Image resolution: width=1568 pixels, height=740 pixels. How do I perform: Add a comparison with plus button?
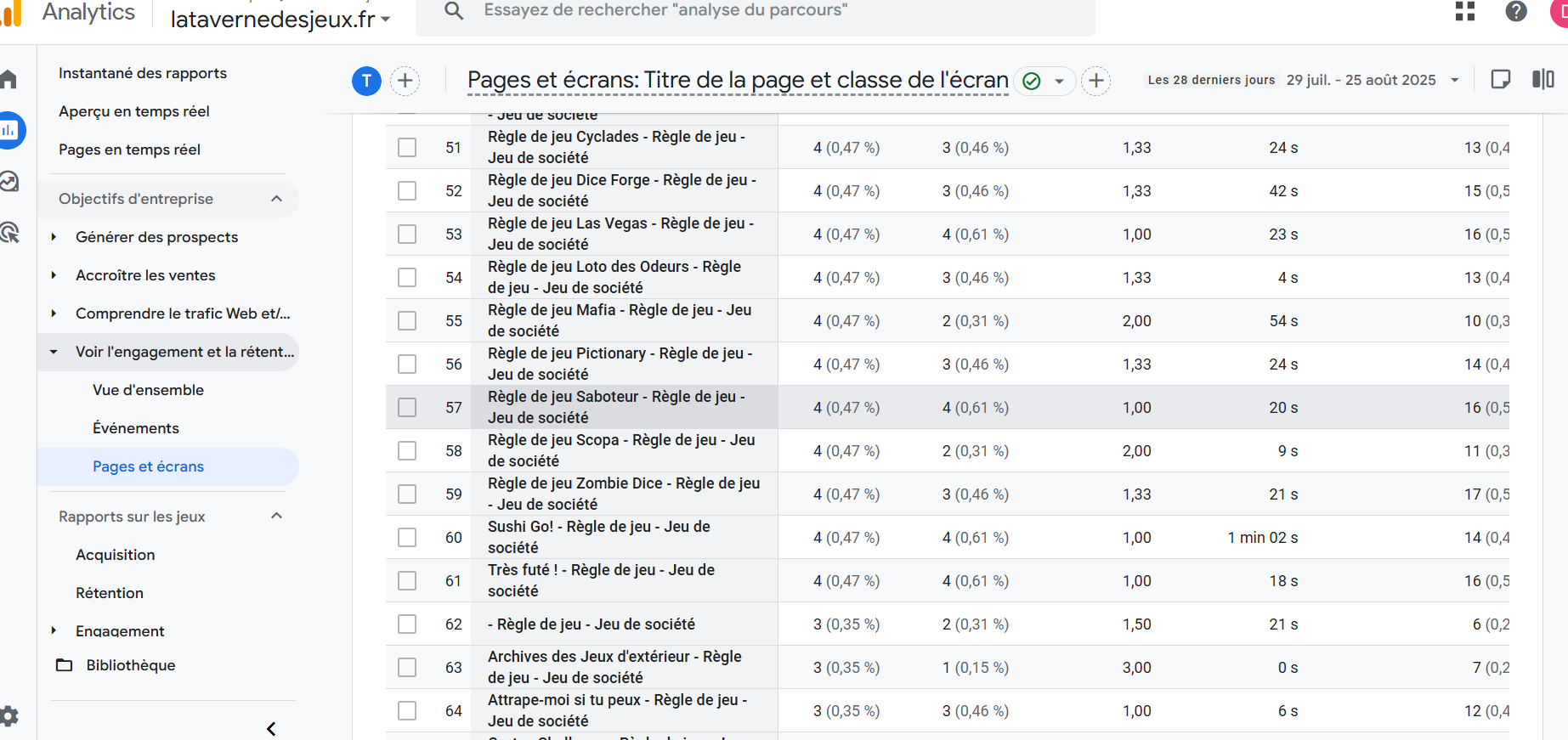[405, 81]
